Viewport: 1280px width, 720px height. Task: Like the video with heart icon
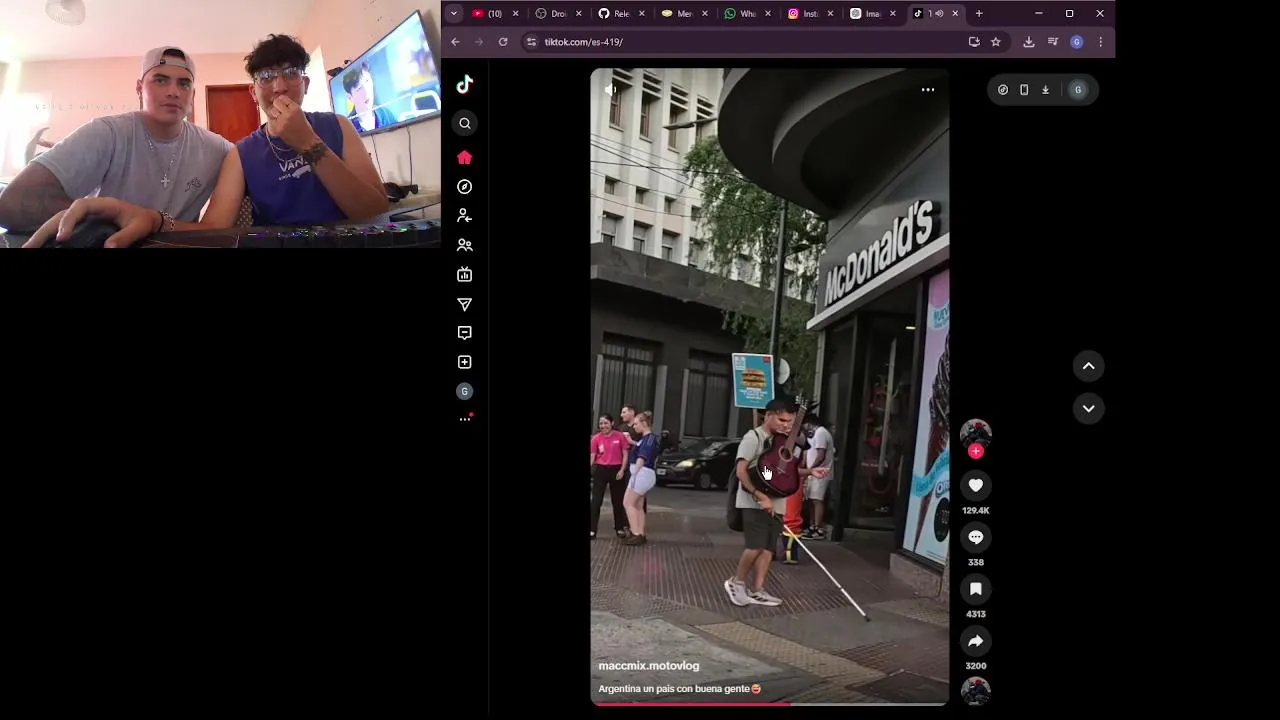click(976, 485)
